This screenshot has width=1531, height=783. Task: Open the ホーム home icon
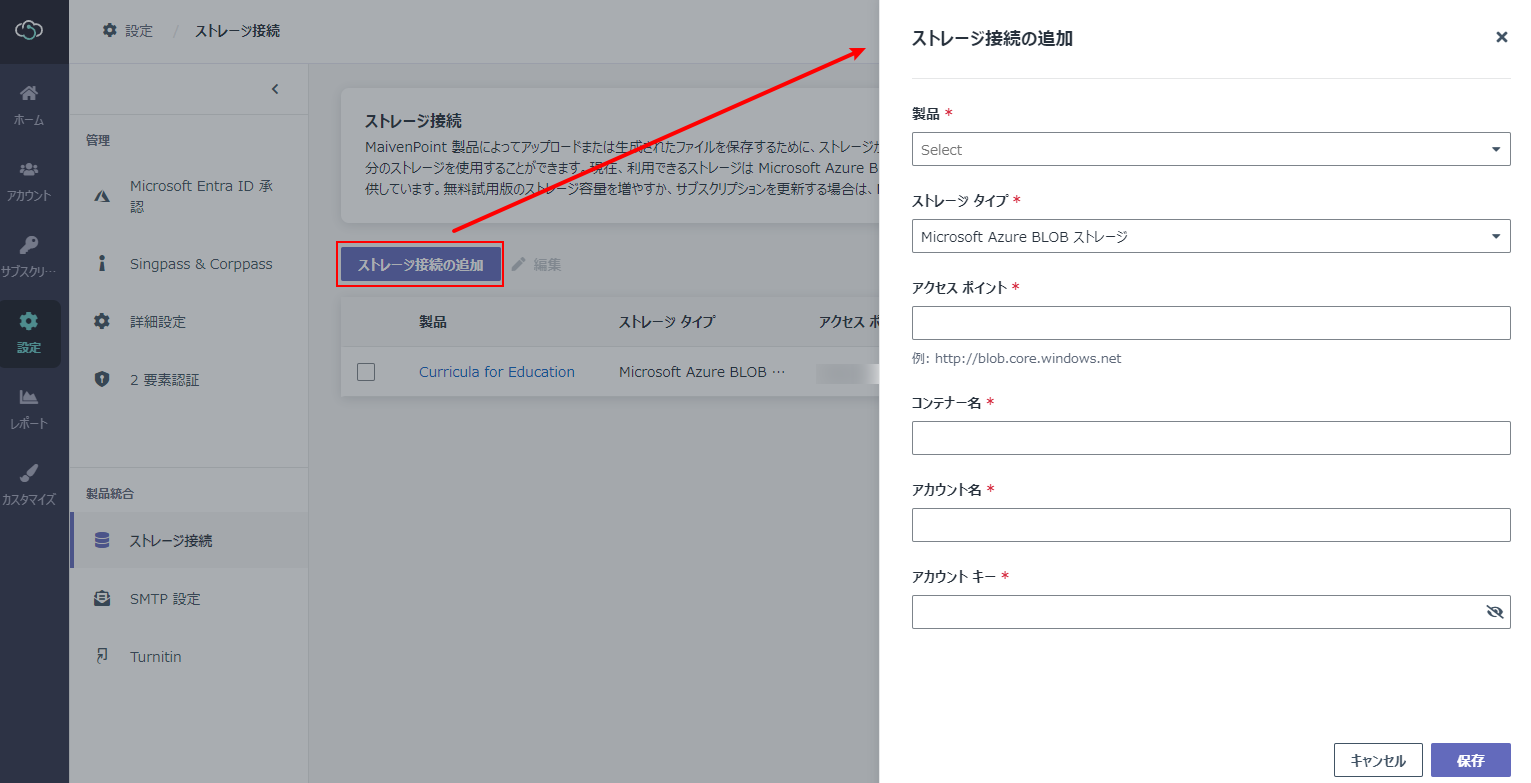29,93
